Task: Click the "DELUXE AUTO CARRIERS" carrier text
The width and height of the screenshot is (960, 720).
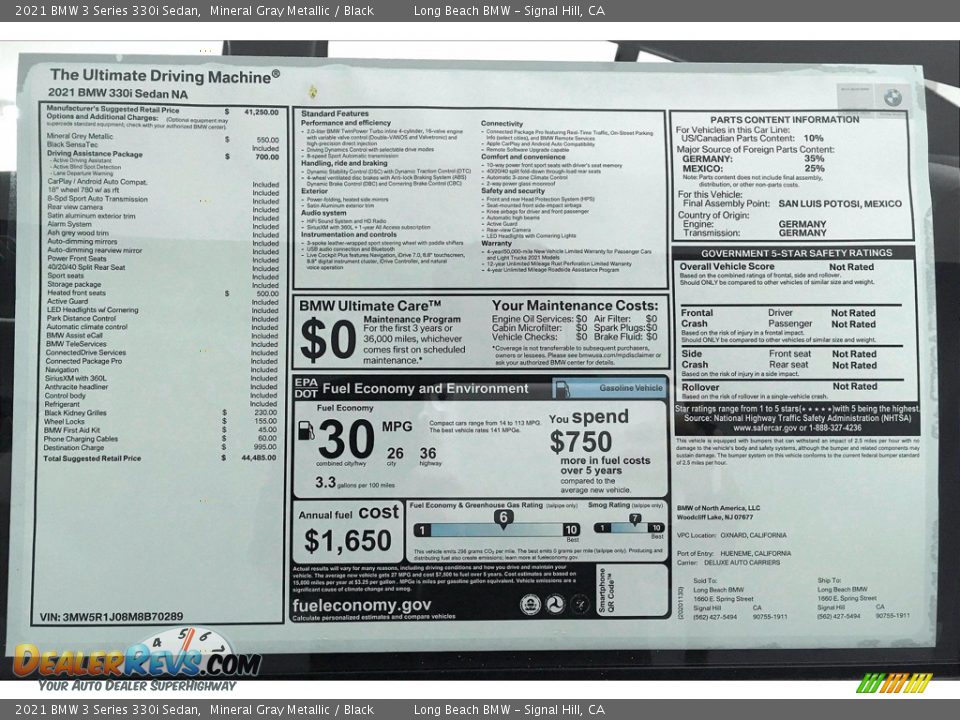Action: coord(741,563)
